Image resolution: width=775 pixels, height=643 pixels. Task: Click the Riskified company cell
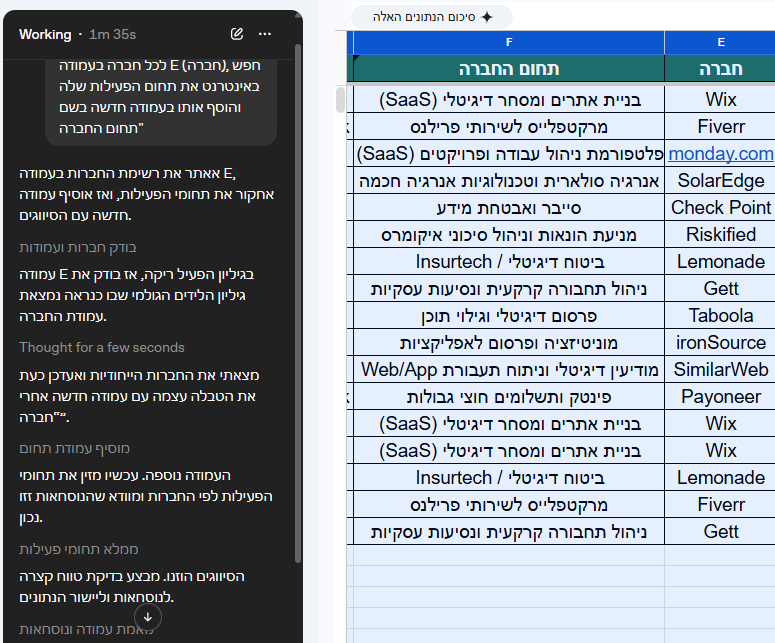pos(721,234)
